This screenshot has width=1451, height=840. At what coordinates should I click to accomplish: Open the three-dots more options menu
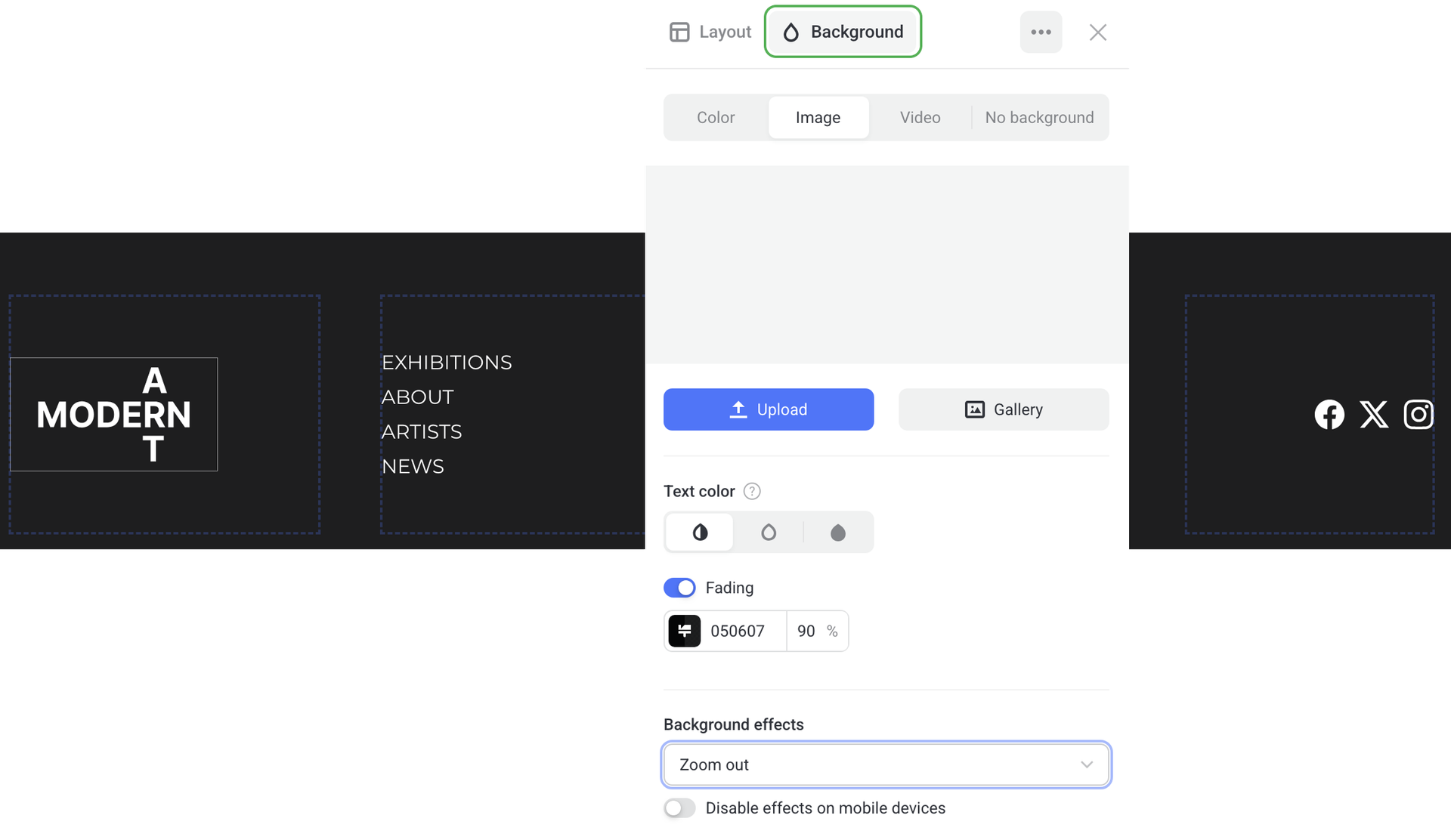1041,32
